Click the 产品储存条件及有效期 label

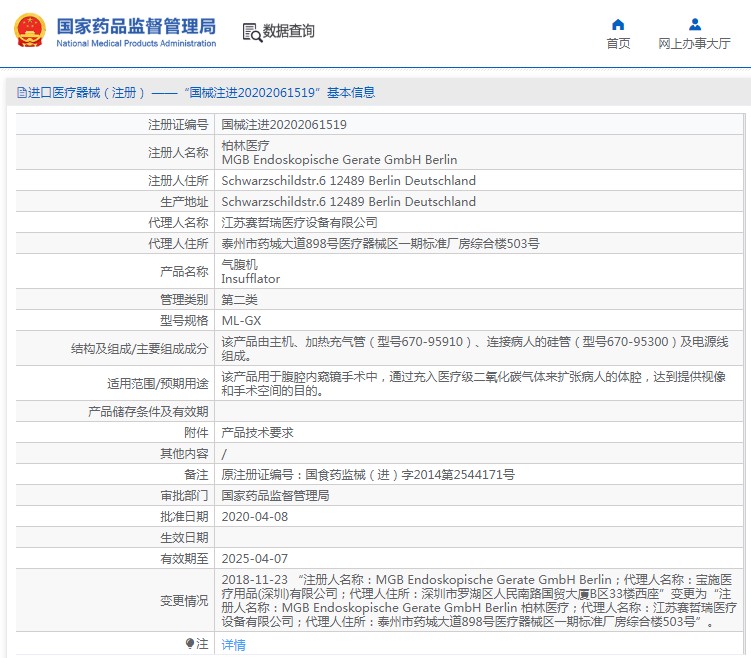(148, 412)
